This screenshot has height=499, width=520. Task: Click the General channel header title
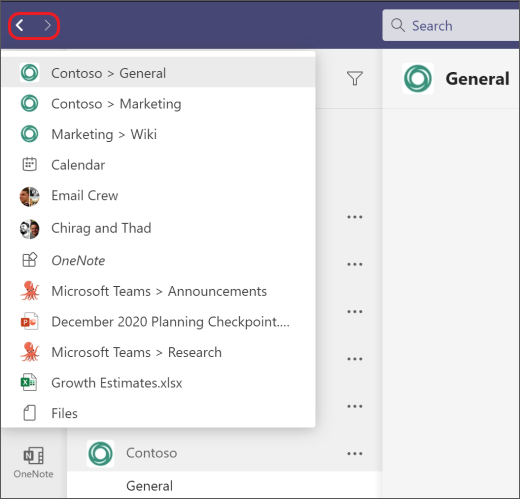tap(477, 79)
